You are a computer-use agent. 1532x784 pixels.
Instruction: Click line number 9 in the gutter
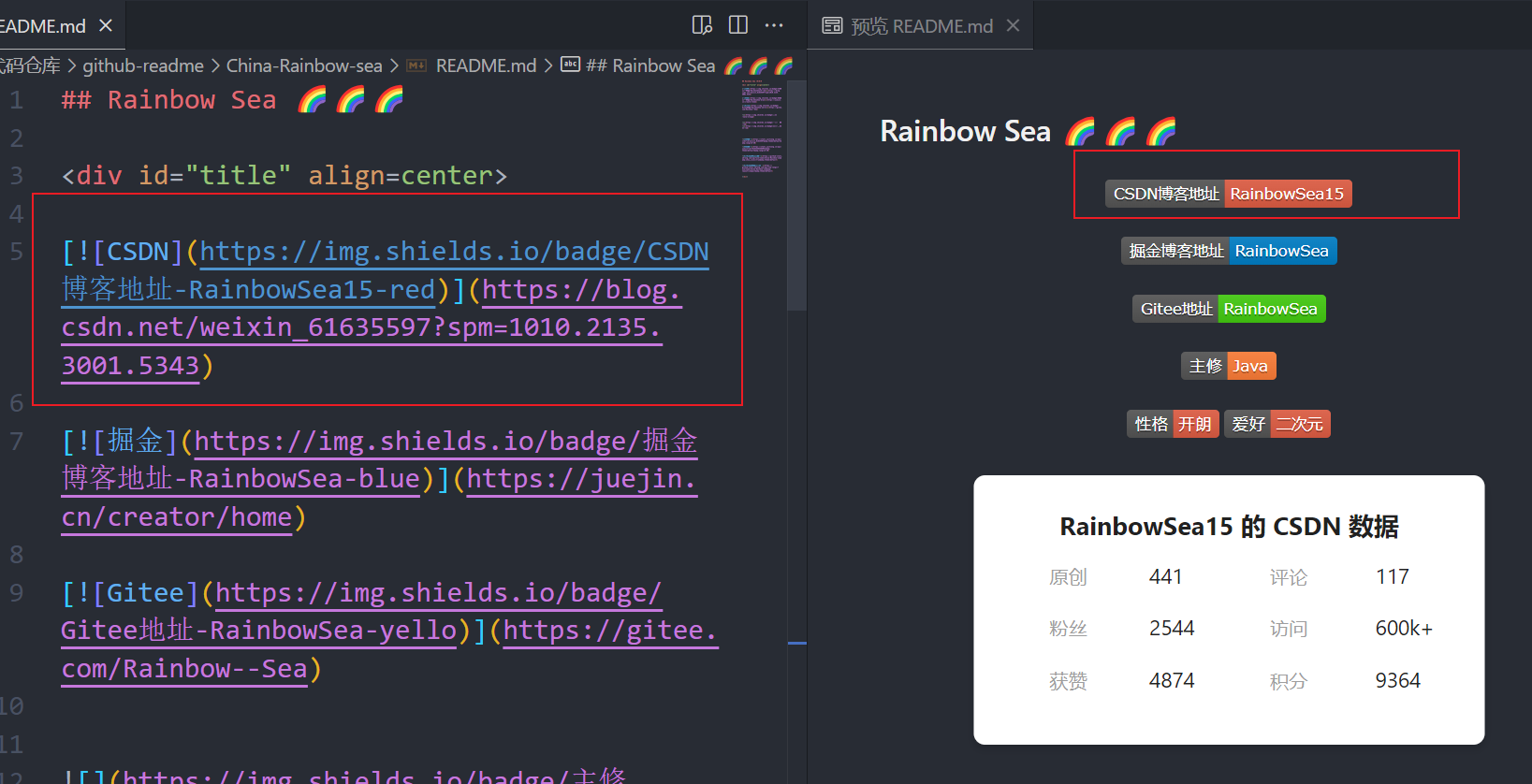[17, 592]
